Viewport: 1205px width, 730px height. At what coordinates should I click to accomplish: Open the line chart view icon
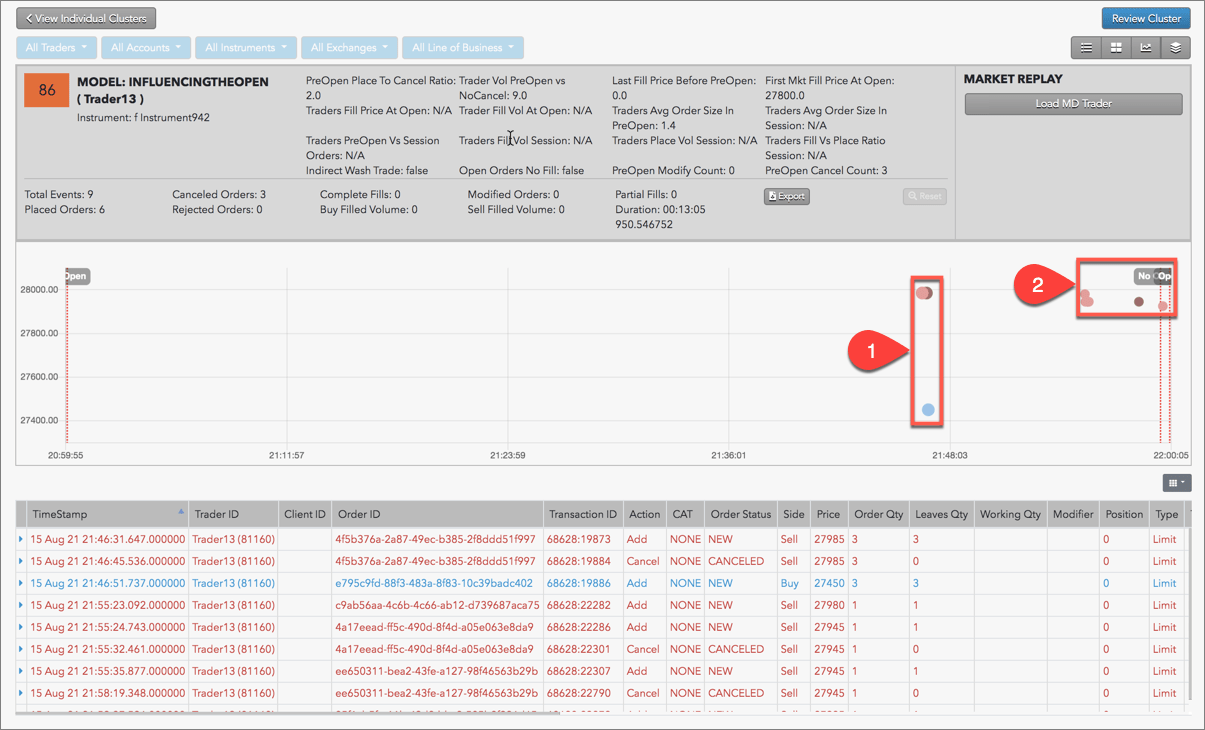pos(1145,47)
